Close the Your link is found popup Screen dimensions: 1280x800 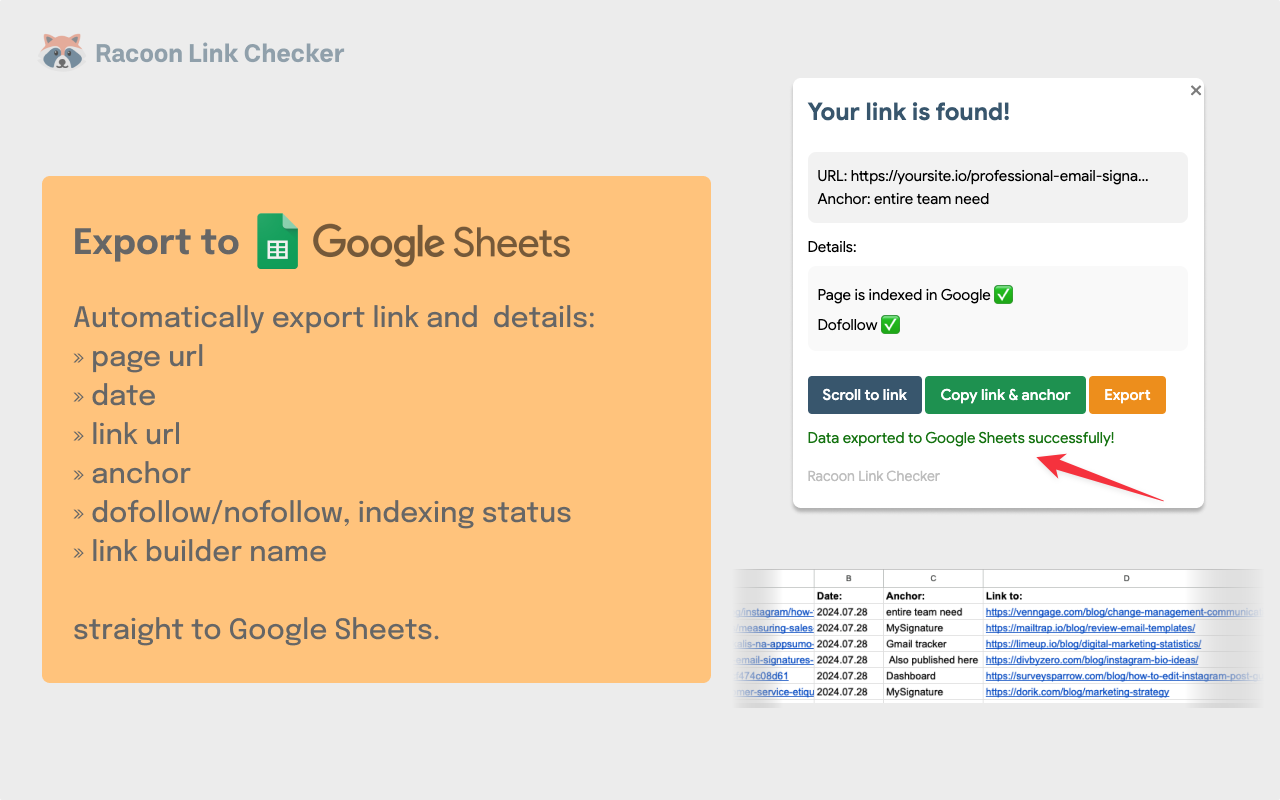point(1195,90)
